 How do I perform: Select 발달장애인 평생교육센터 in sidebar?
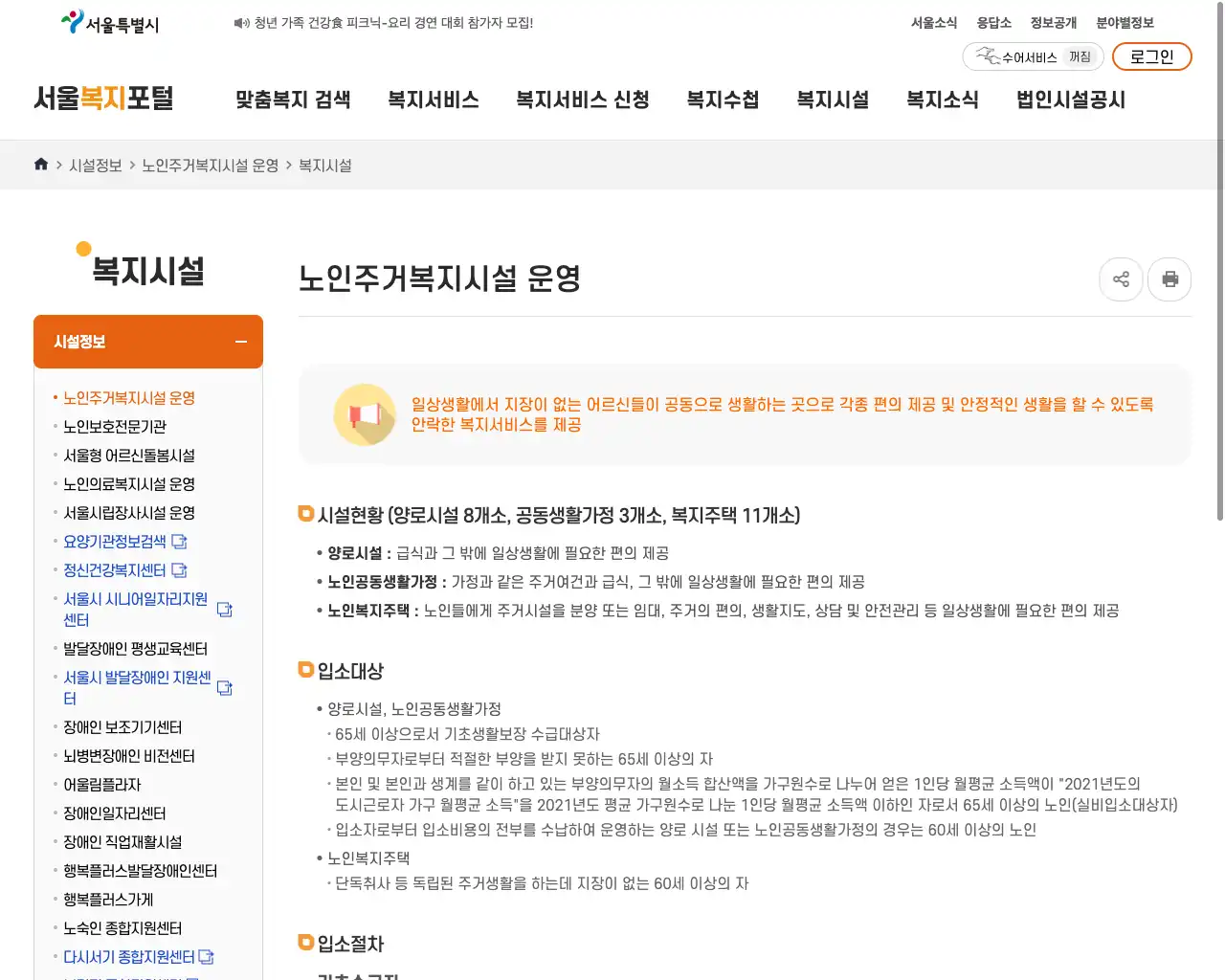(135, 649)
